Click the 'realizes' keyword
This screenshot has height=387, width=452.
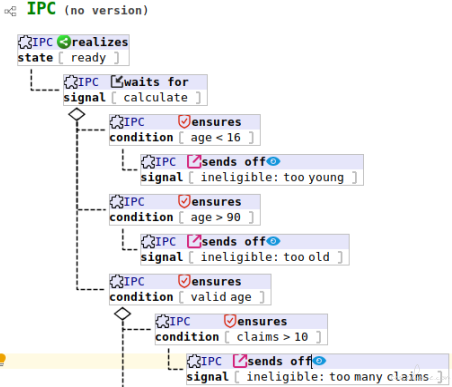pyautogui.click(x=100, y=42)
